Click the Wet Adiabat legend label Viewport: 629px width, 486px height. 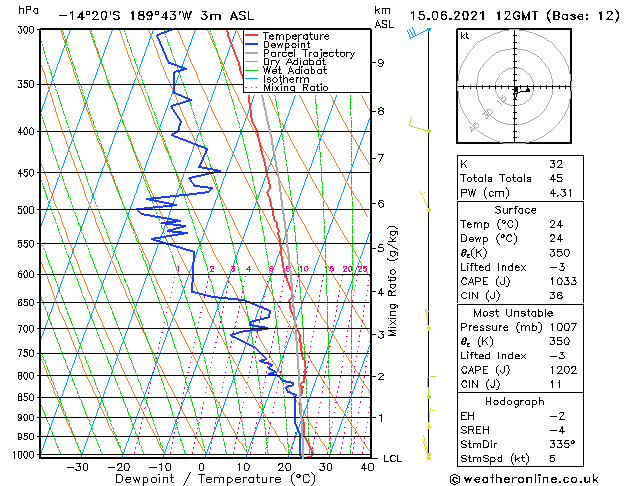click(x=295, y=71)
